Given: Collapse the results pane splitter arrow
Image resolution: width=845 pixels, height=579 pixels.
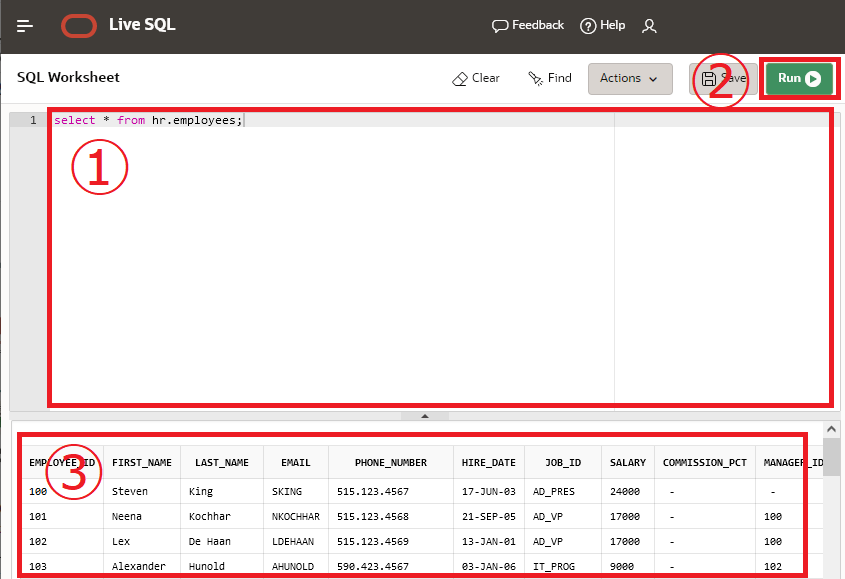Looking at the screenshot, I should pyautogui.click(x=424, y=415).
